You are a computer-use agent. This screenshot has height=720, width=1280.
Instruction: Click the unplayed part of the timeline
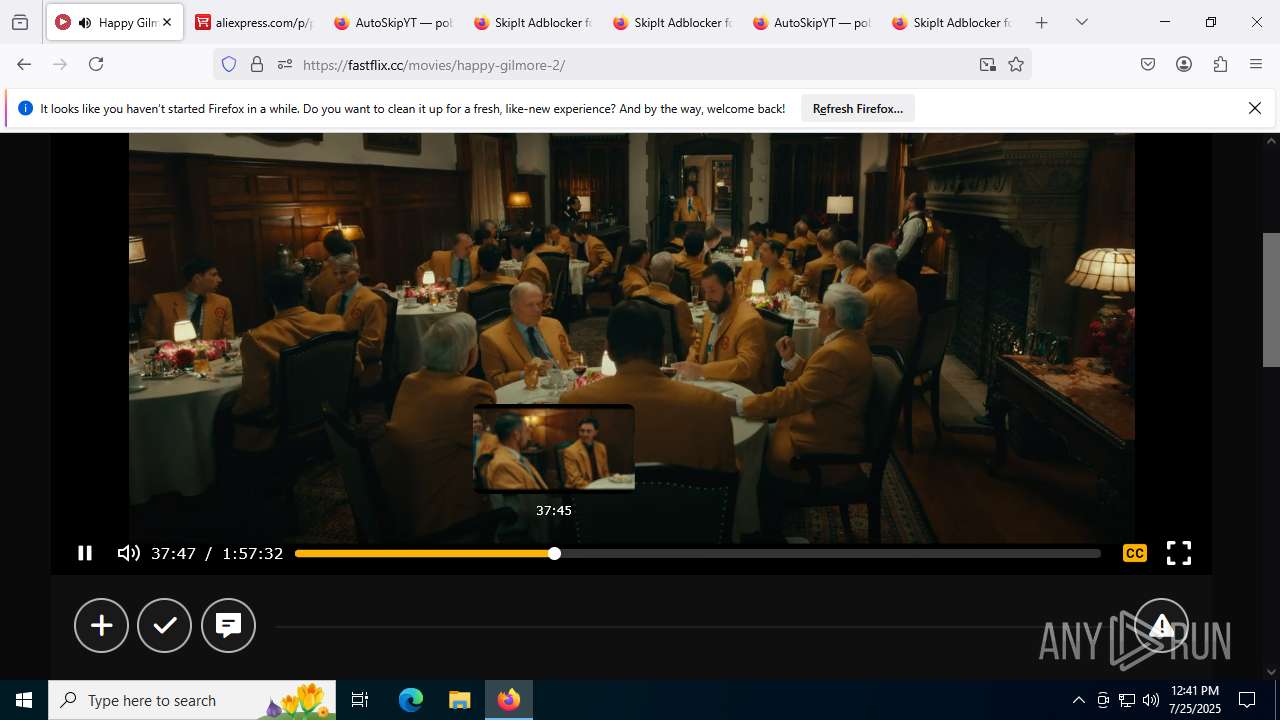tap(828, 553)
